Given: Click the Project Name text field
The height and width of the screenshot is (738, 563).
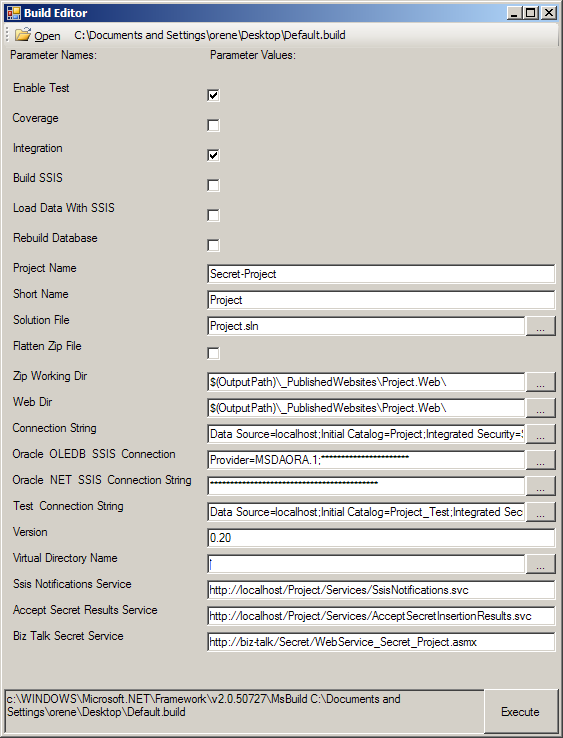Looking at the screenshot, I should click(381, 274).
